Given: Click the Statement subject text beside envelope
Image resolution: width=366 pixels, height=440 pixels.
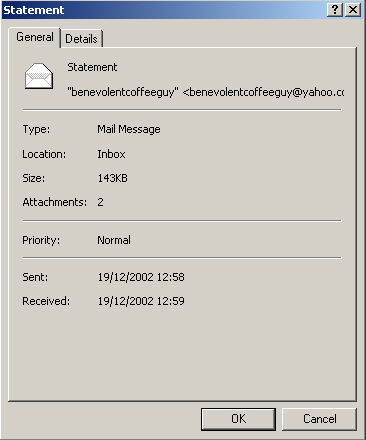Looking at the screenshot, I should (x=92, y=67).
